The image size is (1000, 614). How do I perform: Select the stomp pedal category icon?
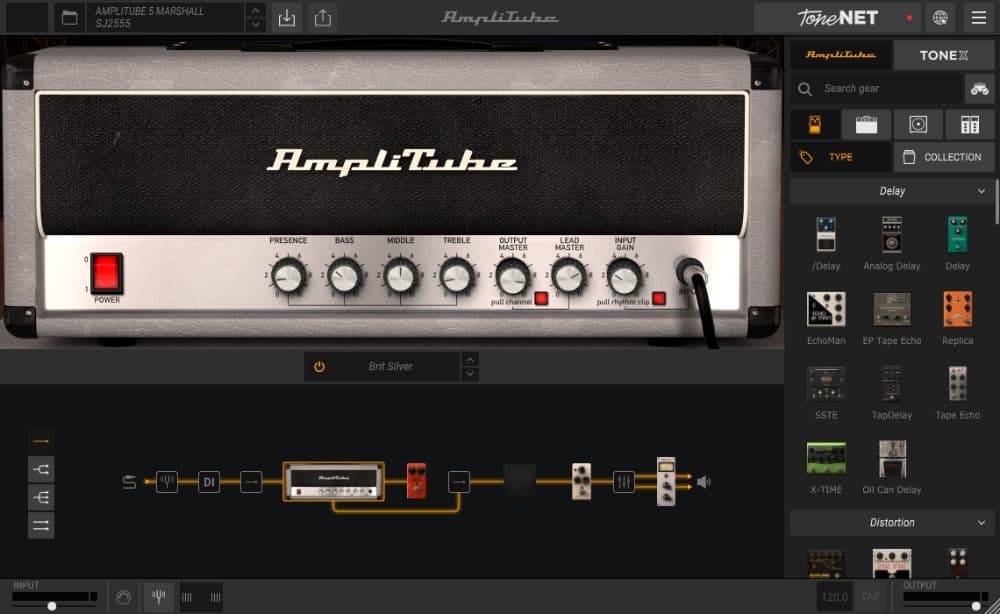pyautogui.click(x=814, y=124)
